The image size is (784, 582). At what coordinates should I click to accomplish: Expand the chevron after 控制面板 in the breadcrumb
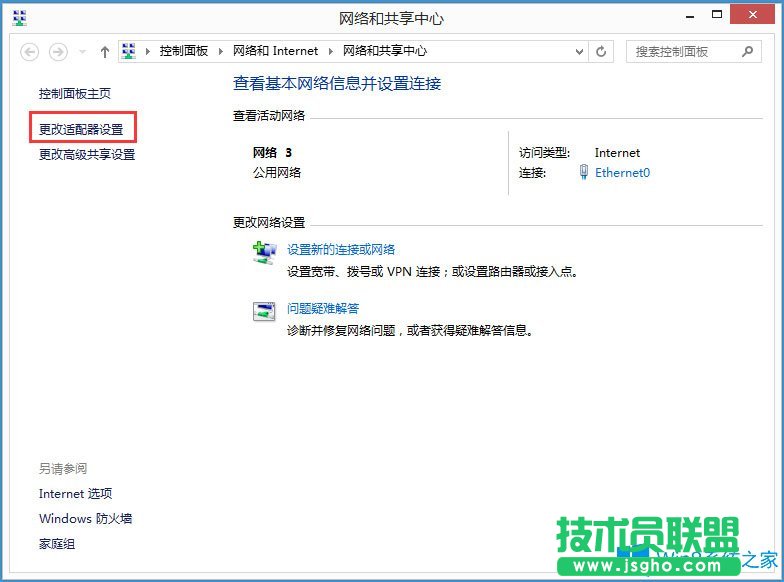(220, 51)
